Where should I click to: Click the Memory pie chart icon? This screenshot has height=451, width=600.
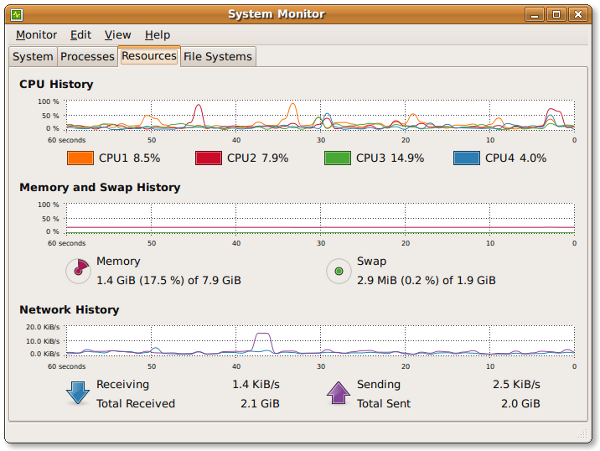coord(77,270)
